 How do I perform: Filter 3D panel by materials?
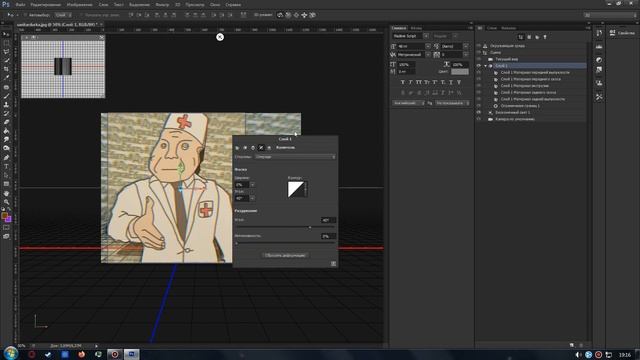tap(537, 37)
